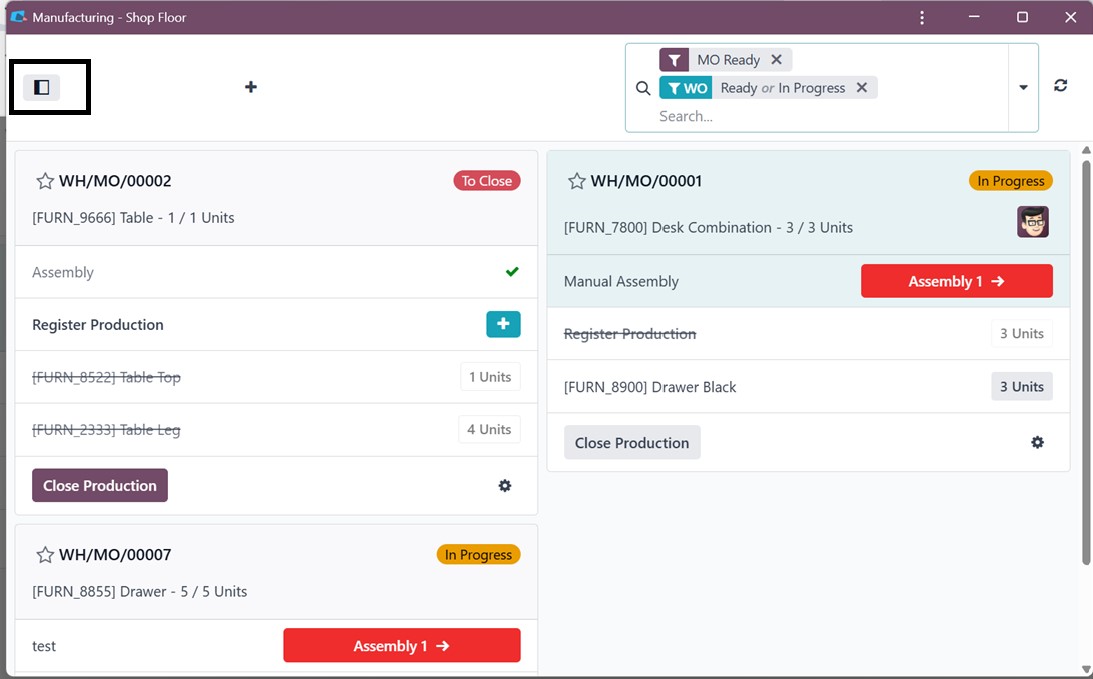Toggle the sidebar panel icon
Viewport: 1093px width, 679px height.
41,87
